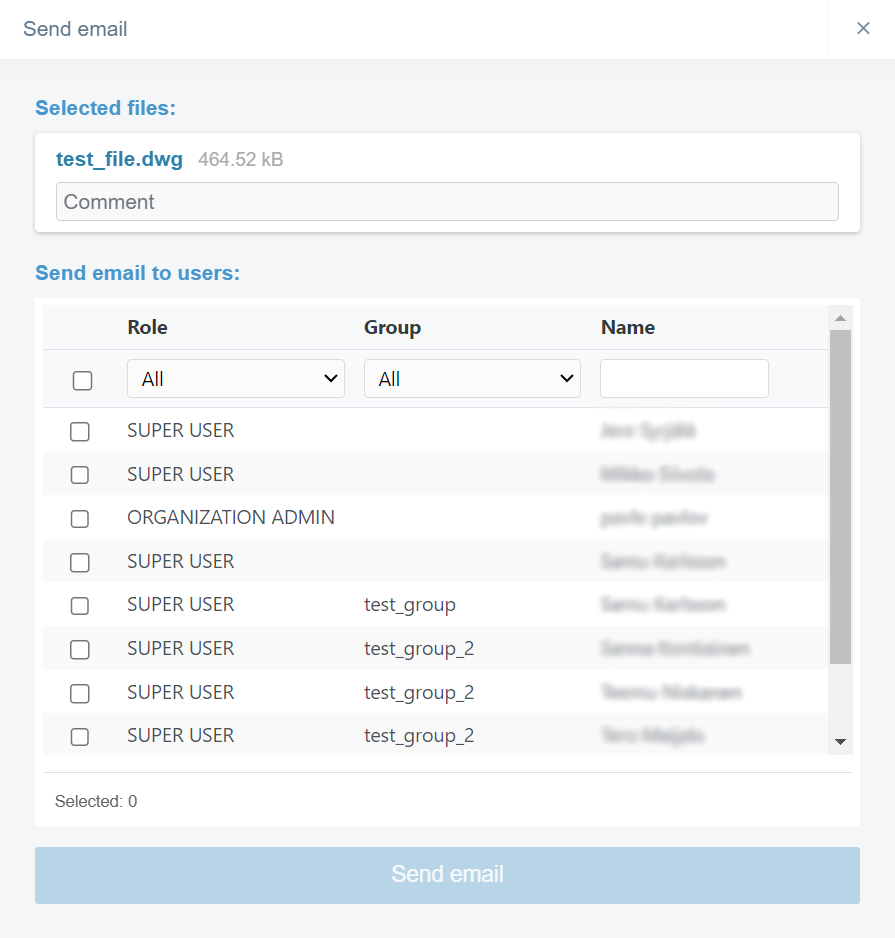Image resolution: width=895 pixels, height=938 pixels.
Task: Check the second SUPER USER row
Action: [x=80, y=475]
